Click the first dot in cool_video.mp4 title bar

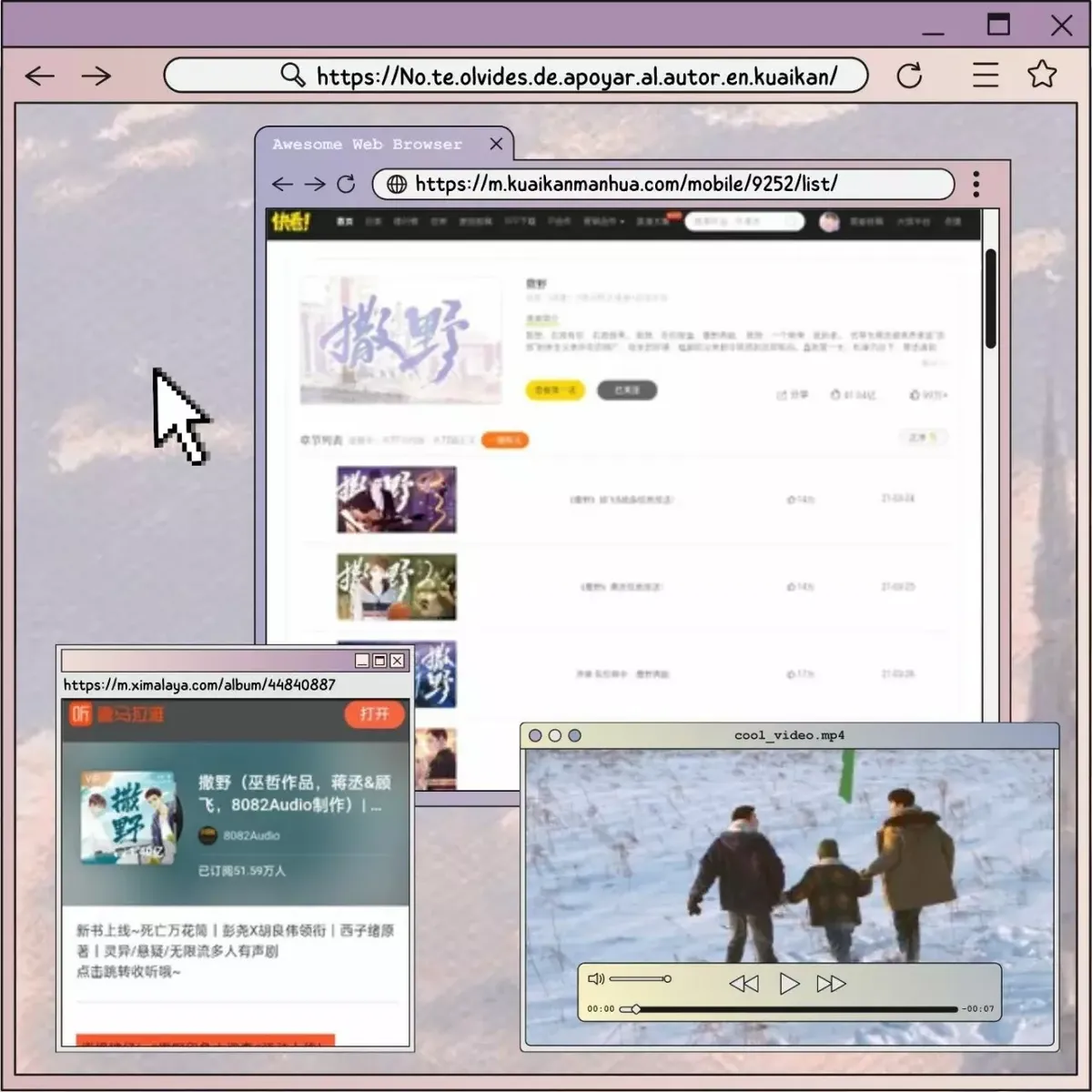pos(535,735)
